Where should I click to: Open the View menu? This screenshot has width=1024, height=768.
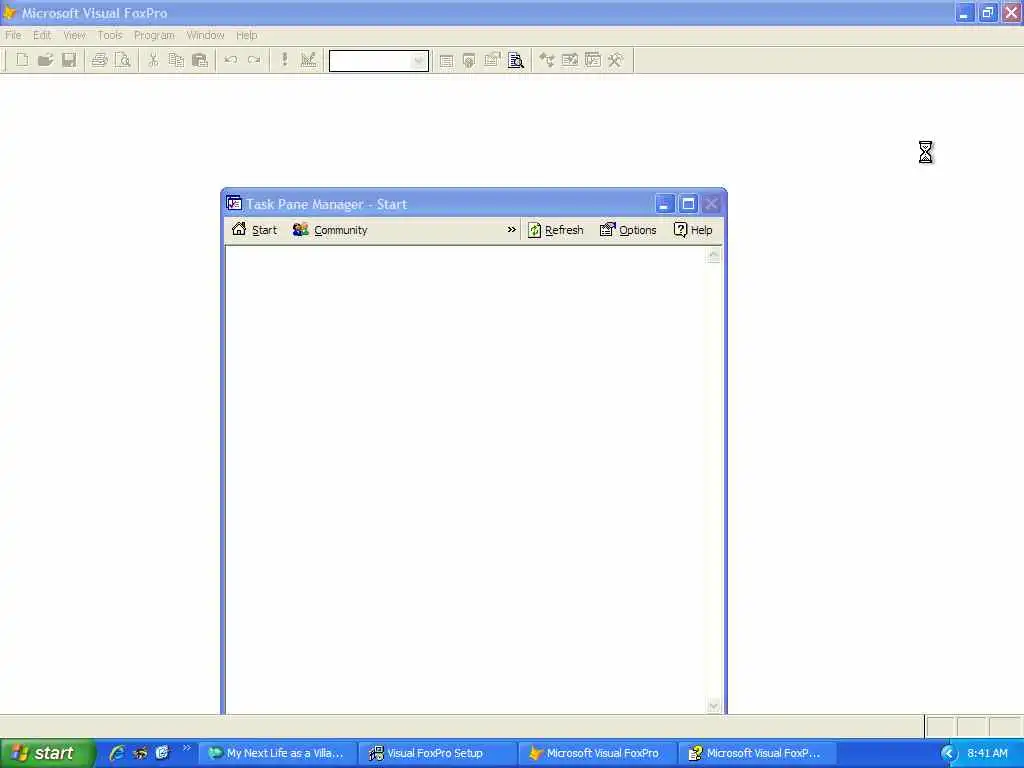pyautogui.click(x=74, y=35)
